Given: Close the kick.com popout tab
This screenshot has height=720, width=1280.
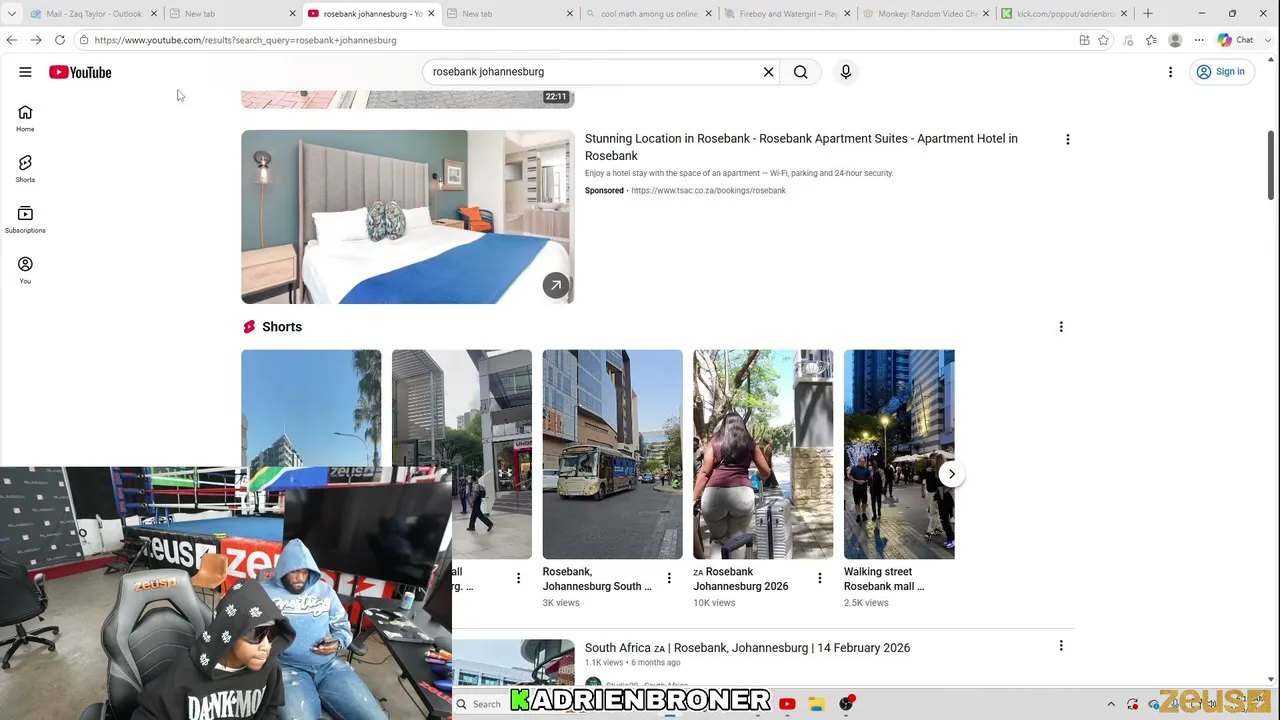Looking at the screenshot, I should pos(1124,14).
